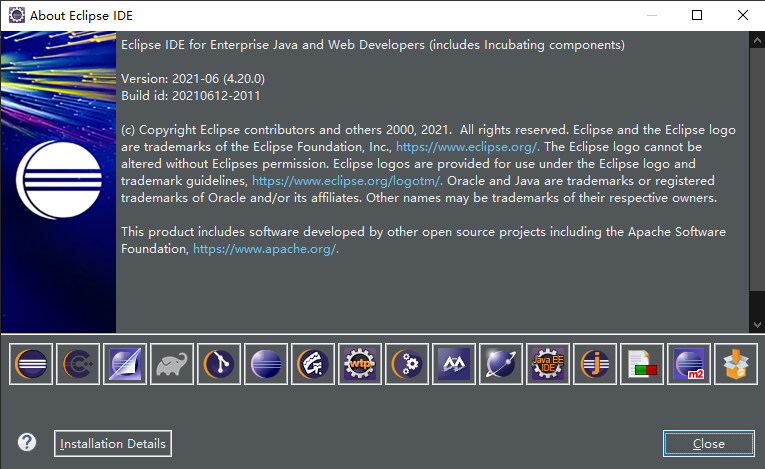Image resolution: width=765 pixels, height=469 pixels.
Task: Open the Gradle elephant feature icon
Action: click(x=172, y=364)
